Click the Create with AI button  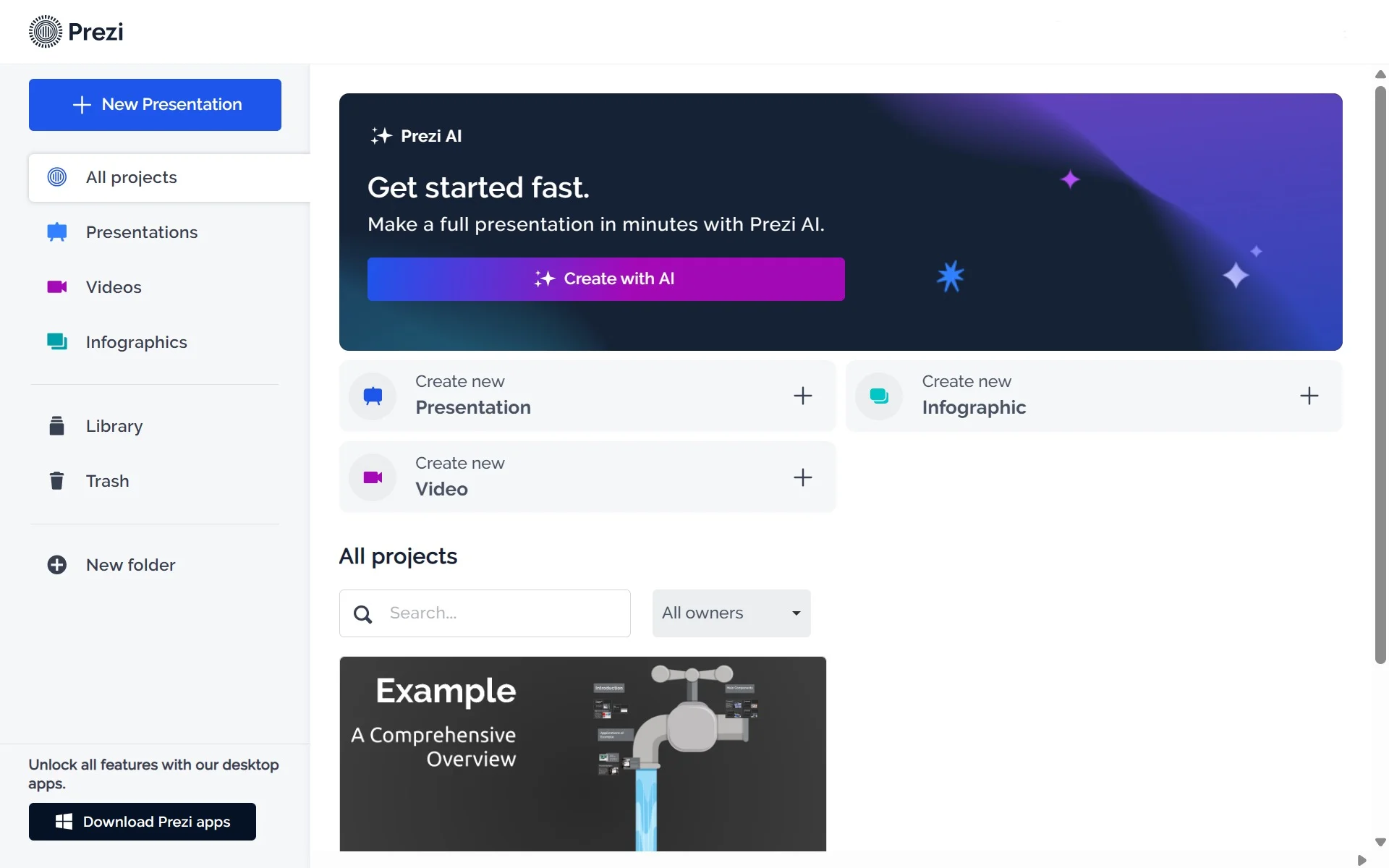(x=606, y=279)
